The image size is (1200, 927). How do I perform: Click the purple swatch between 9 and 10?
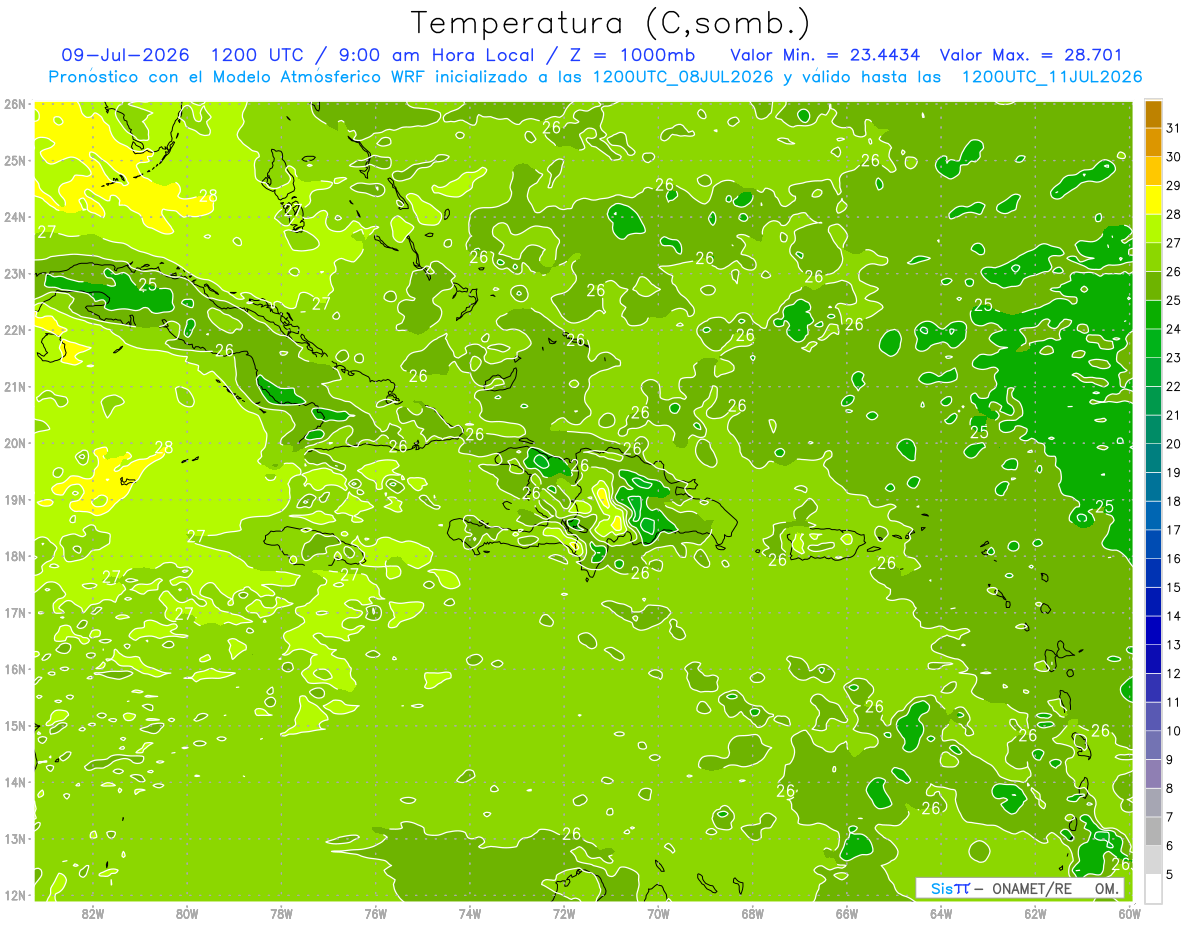1153,745
